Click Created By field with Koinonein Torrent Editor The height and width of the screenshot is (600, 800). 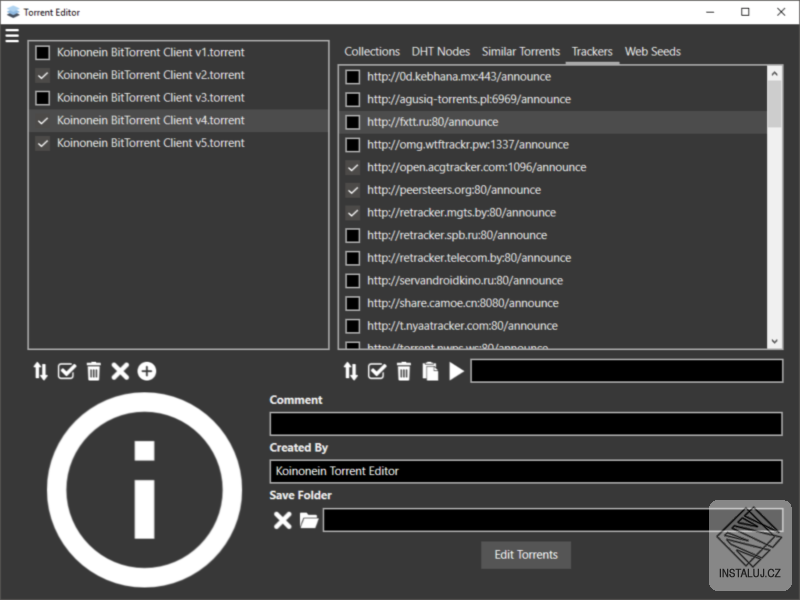tap(526, 471)
